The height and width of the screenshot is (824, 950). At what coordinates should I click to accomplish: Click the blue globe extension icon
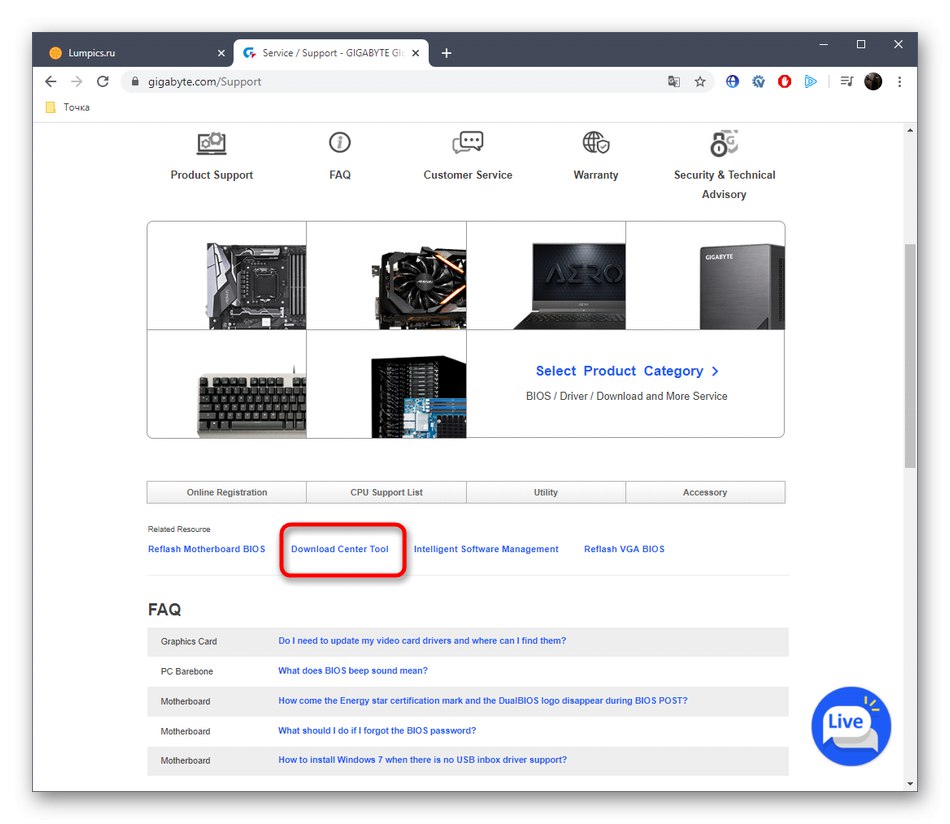point(732,81)
